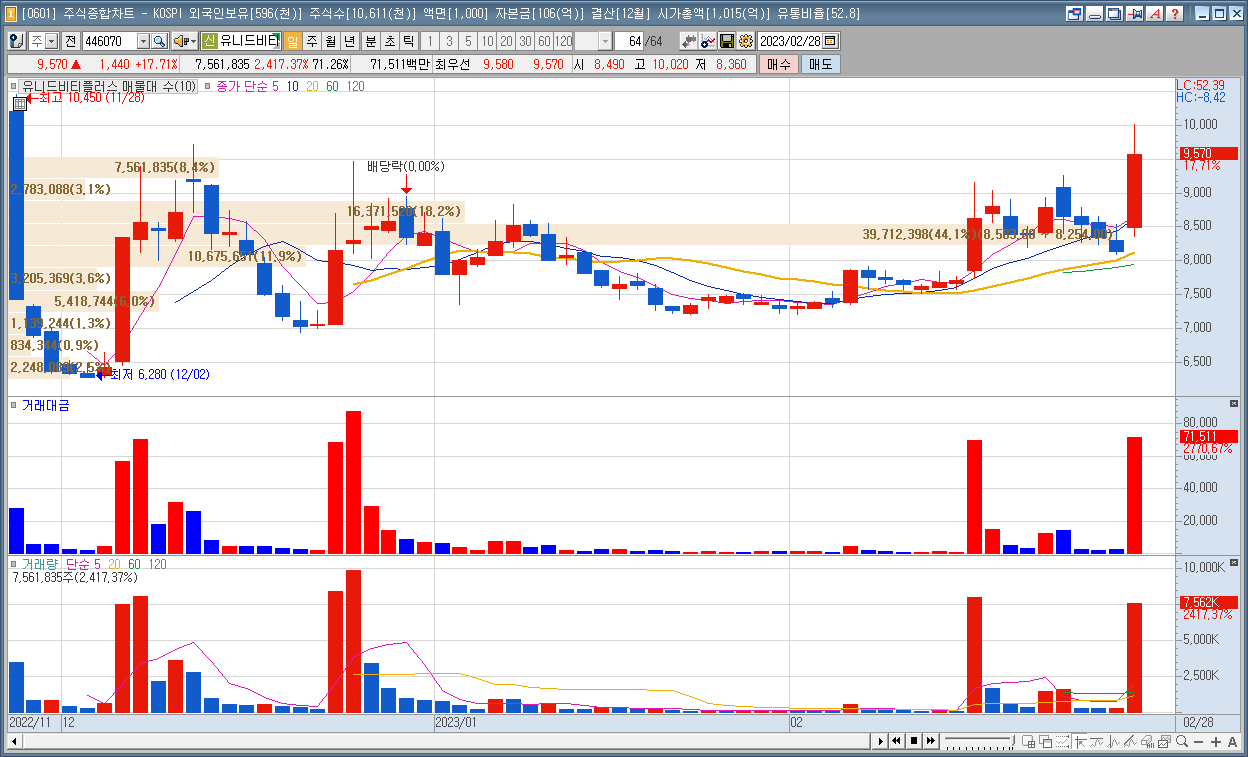Screen dimensions: 1248x757
Task: Choose the 1 interval button
Action: (430, 41)
